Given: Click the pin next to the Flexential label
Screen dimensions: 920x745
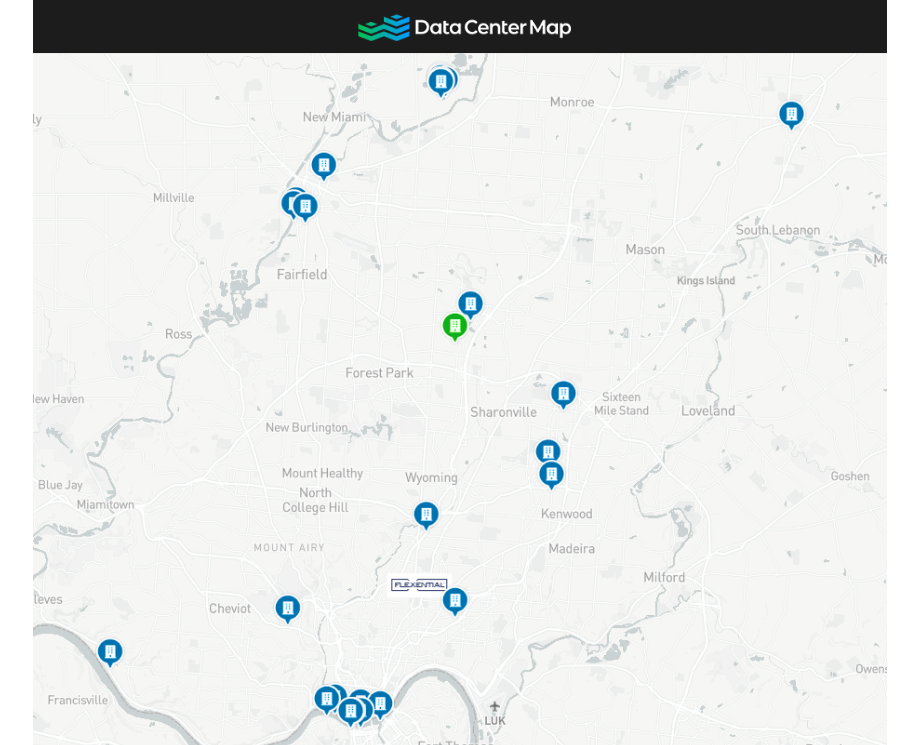Looking at the screenshot, I should coord(456,599).
